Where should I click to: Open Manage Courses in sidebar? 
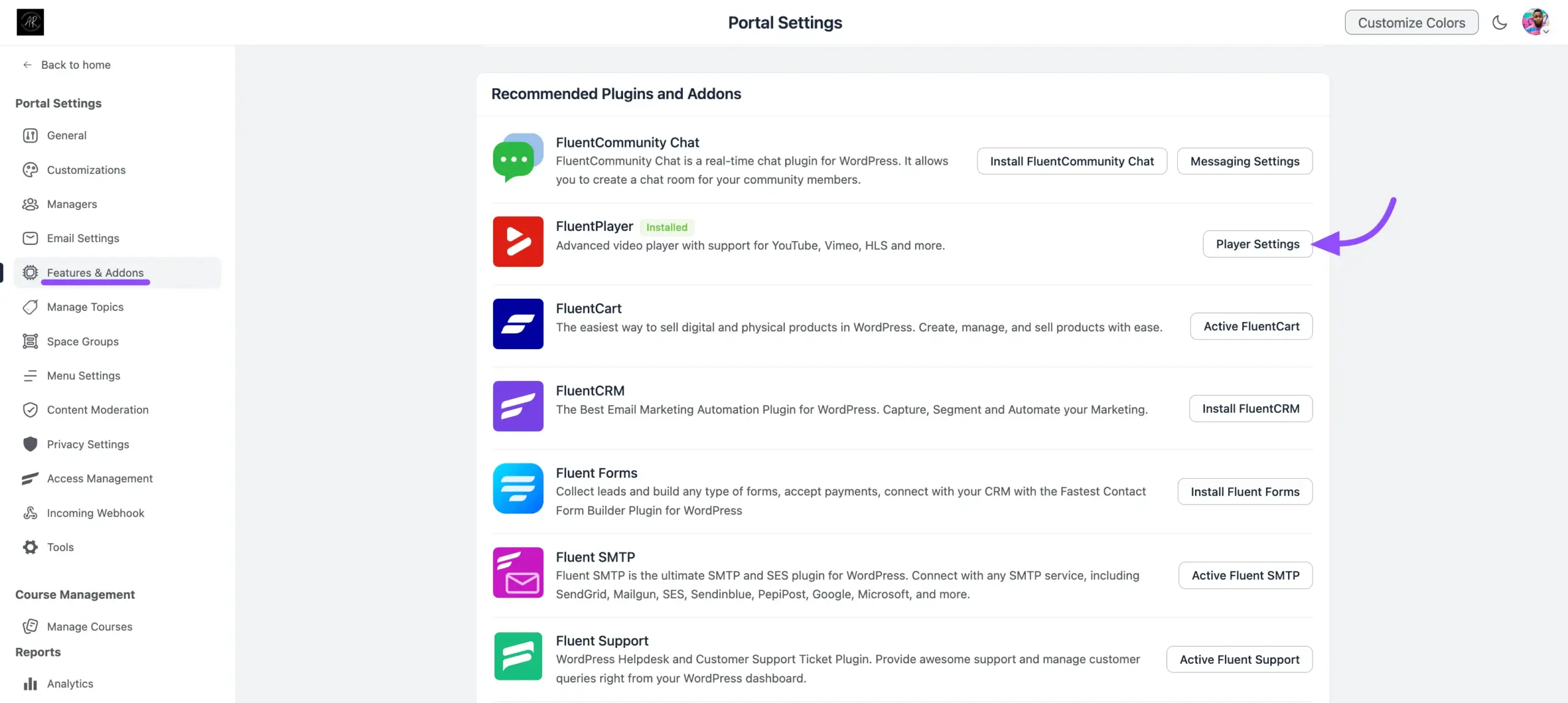click(89, 626)
